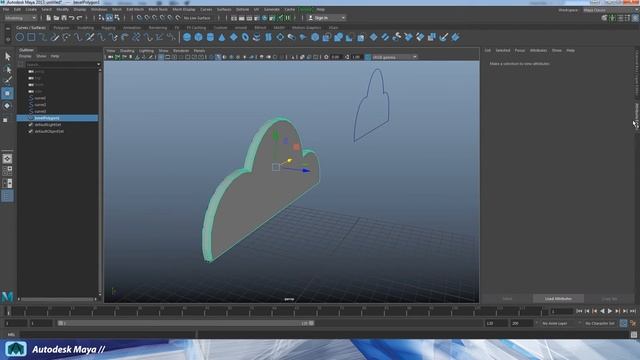The image size is (640, 360).
Task: Toggle the viewport gamma color management icon
Action: pyautogui.click(x=368, y=57)
